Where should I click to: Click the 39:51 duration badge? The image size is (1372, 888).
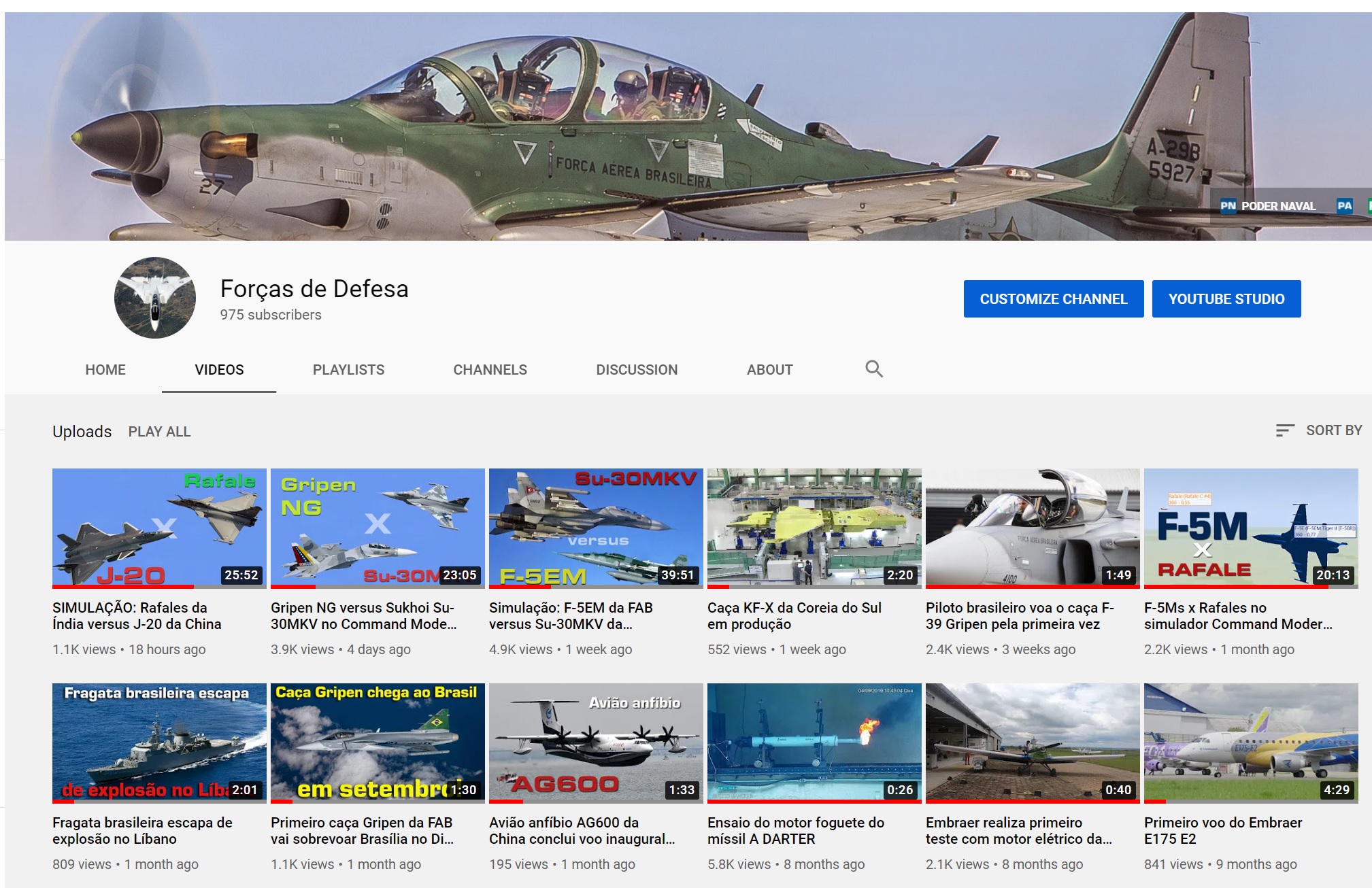[677, 575]
